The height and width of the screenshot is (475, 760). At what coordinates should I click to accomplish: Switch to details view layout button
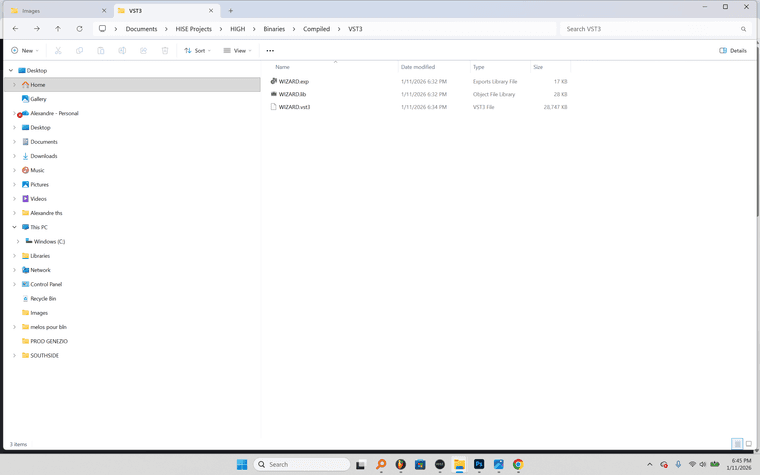coord(737,443)
